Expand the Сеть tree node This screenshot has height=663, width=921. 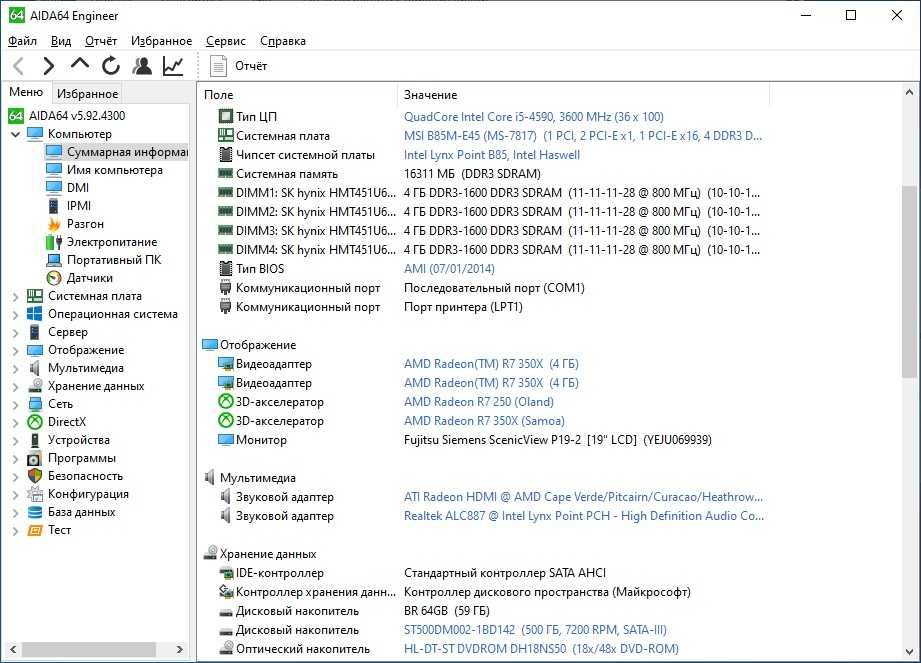(15, 405)
